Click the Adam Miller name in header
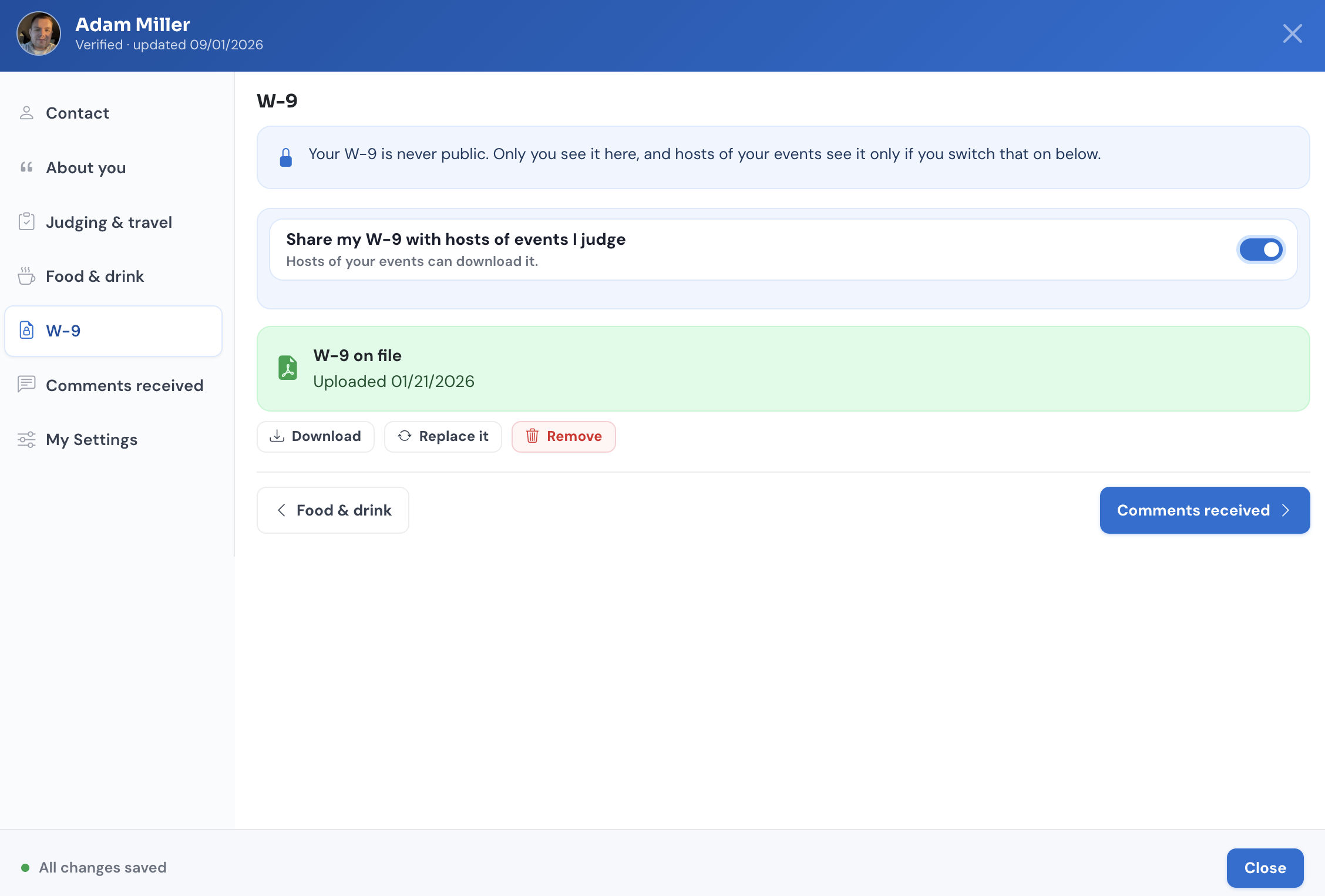Screen dimensions: 1325x896 (133, 24)
